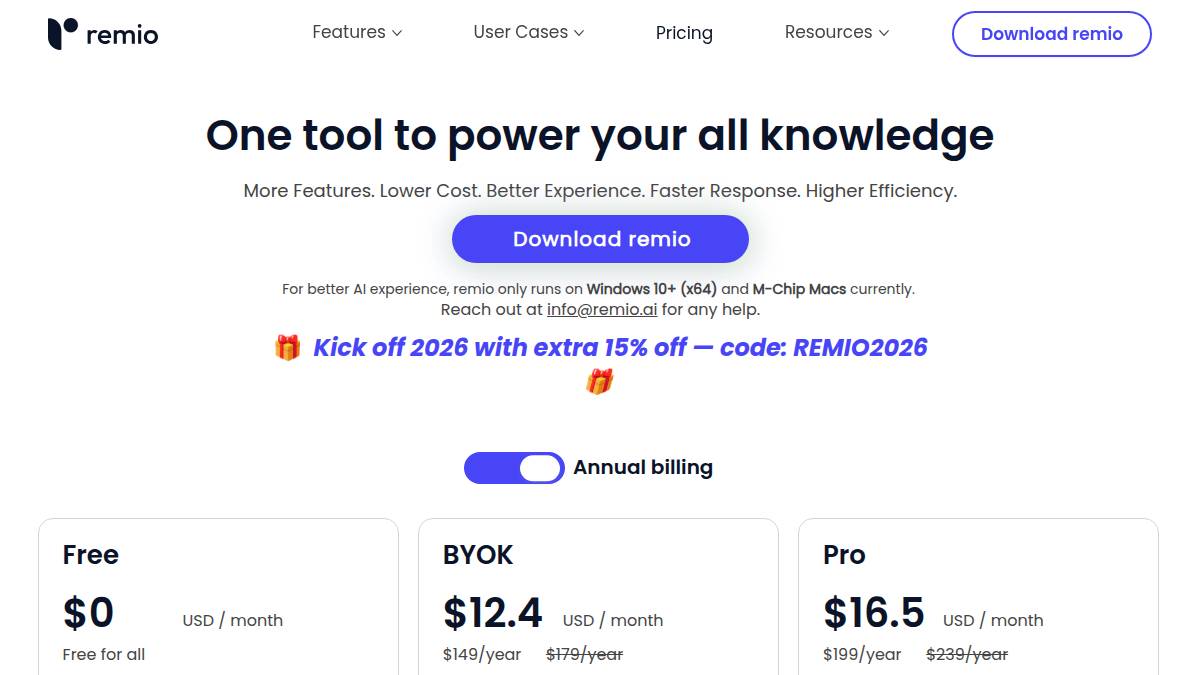Click the gift icon below the promo code
The width and height of the screenshot is (1200, 675).
(x=599, y=382)
